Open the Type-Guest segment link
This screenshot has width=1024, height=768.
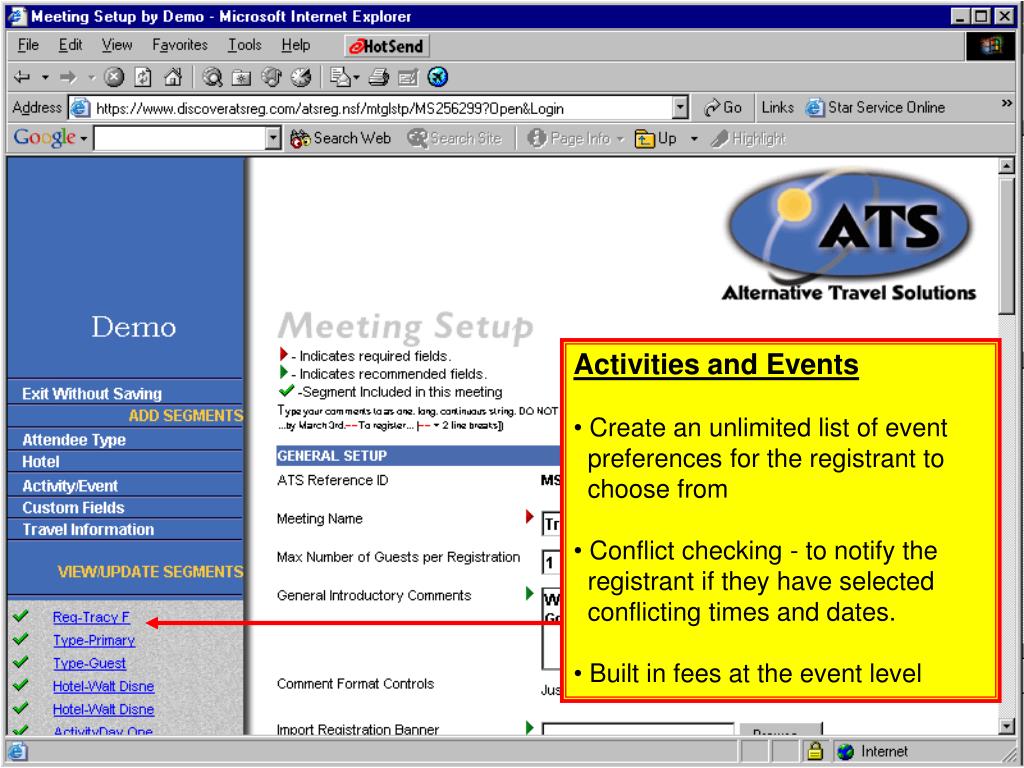89,664
